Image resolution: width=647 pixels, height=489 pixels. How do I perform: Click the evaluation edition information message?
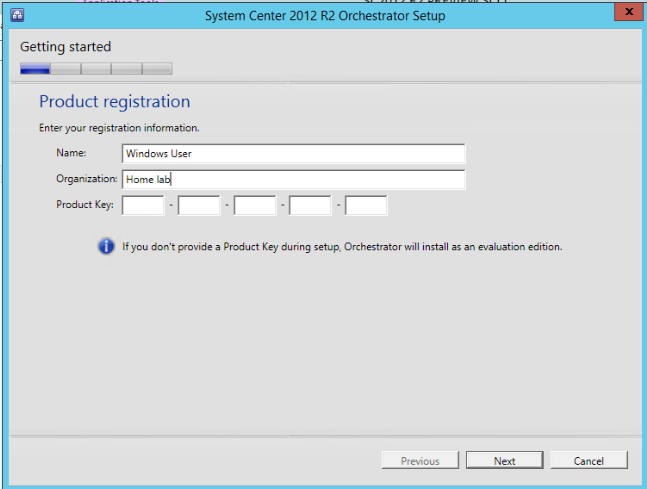pyautogui.click(x=342, y=246)
